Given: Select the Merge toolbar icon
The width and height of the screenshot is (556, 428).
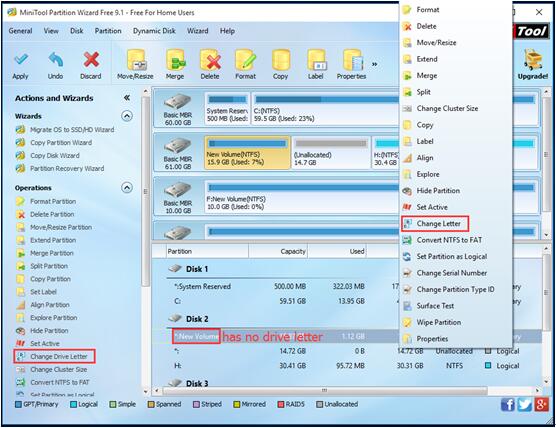Looking at the screenshot, I should click(175, 60).
